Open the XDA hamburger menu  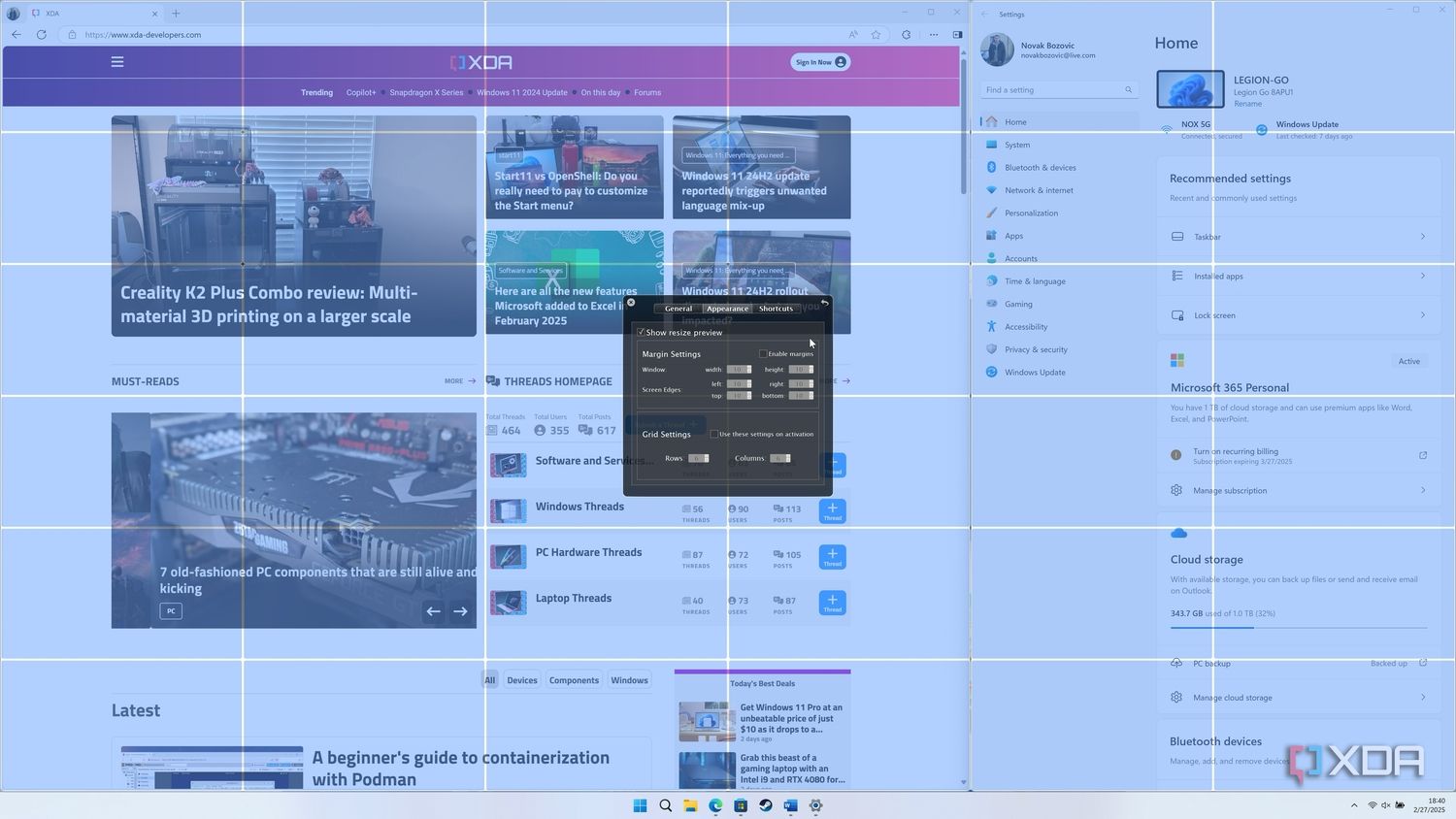point(117,62)
